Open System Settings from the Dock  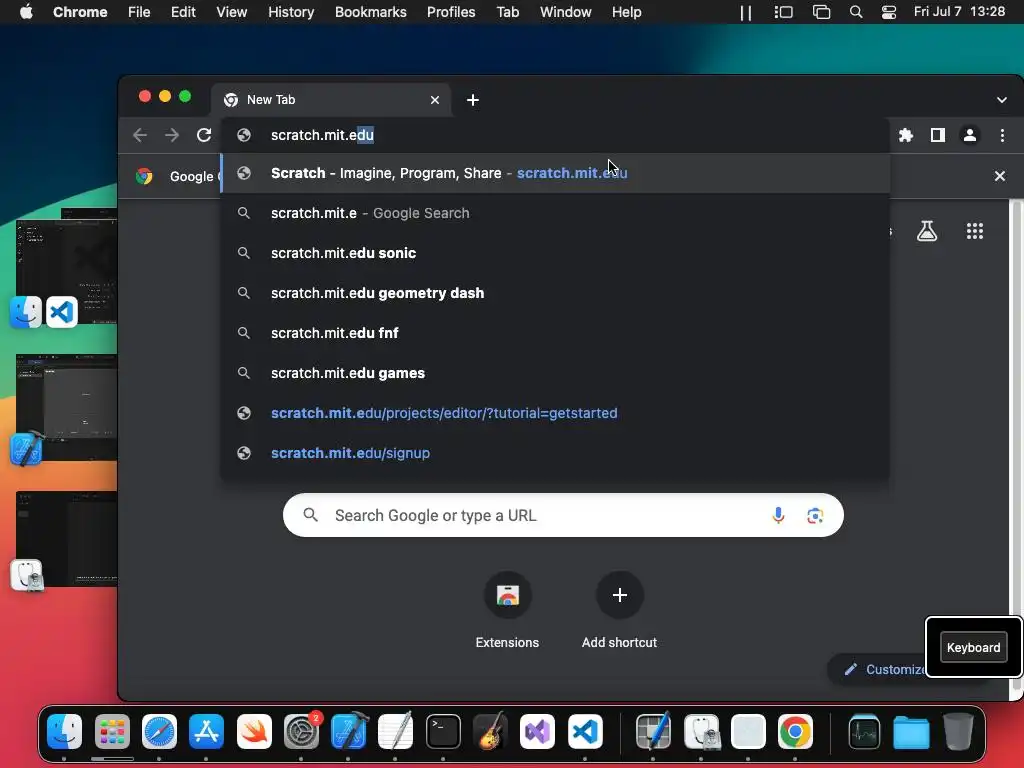(301, 731)
